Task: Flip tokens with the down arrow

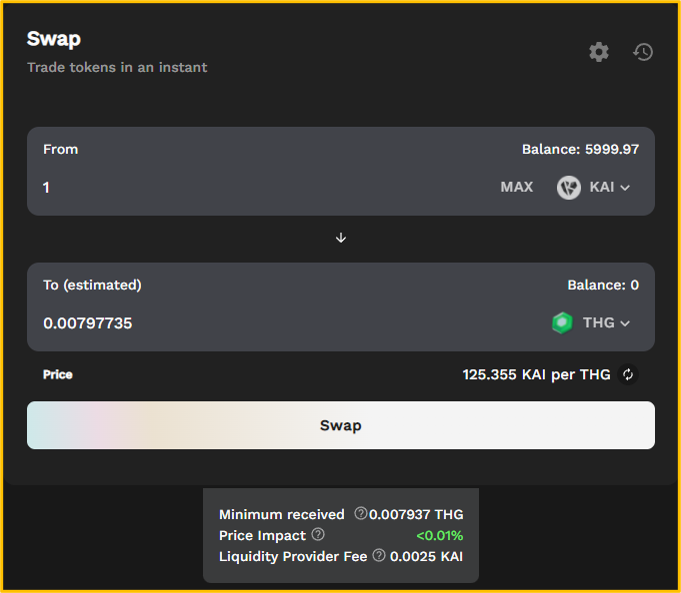Action: pos(341,238)
